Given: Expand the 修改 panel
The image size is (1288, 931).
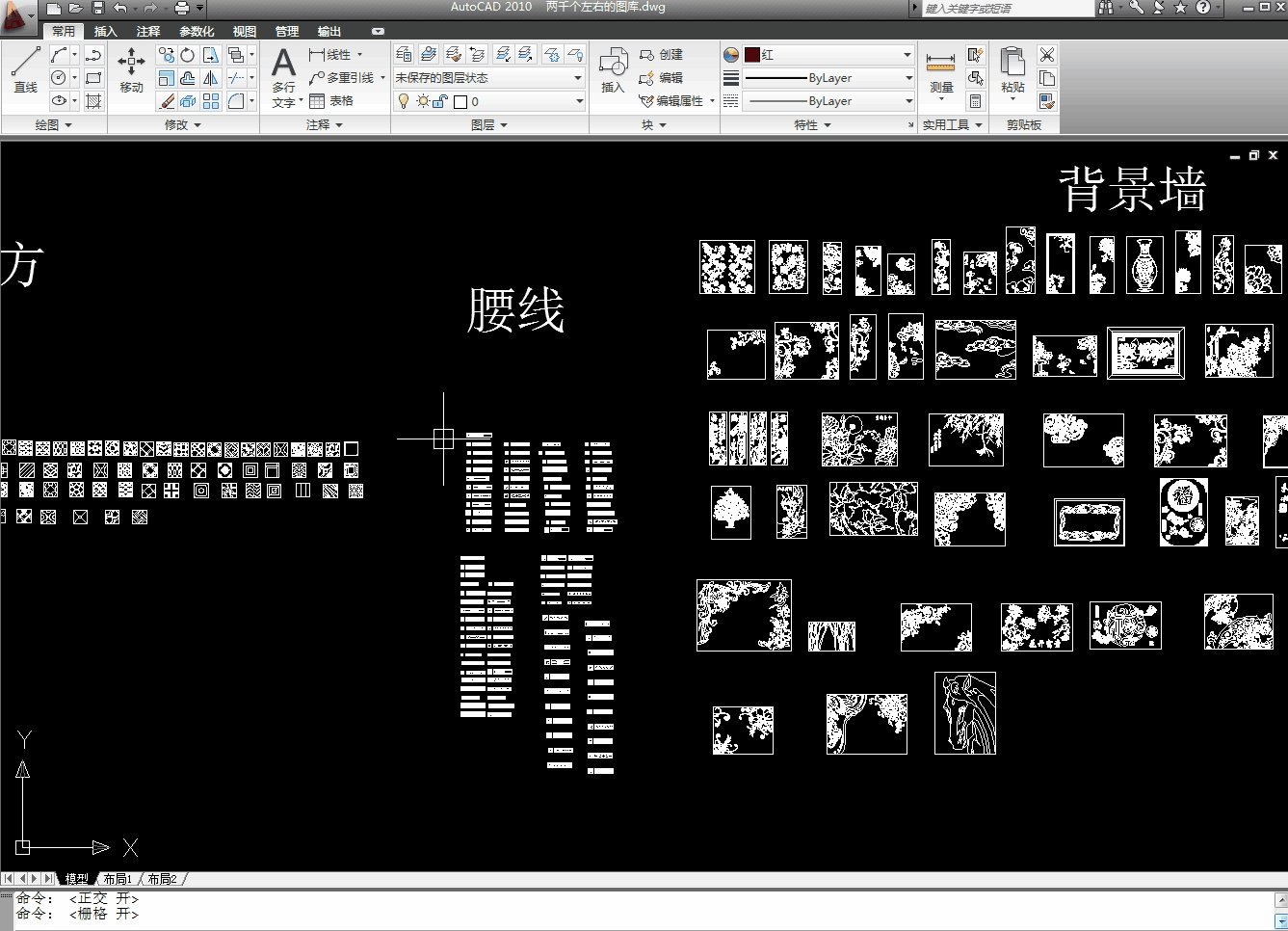Looking at the screenshot, I should pos(183,125).
